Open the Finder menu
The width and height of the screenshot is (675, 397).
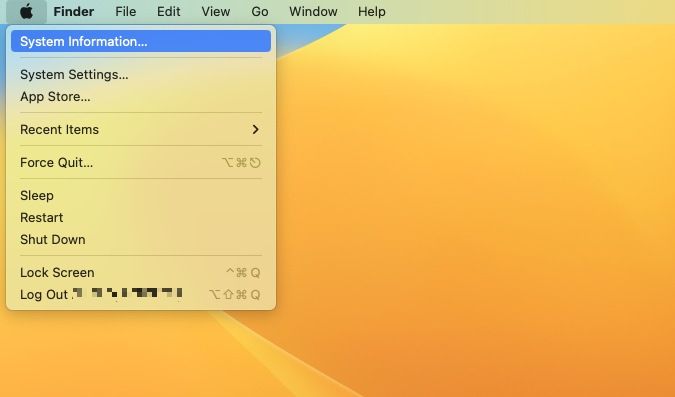(74, 12)
